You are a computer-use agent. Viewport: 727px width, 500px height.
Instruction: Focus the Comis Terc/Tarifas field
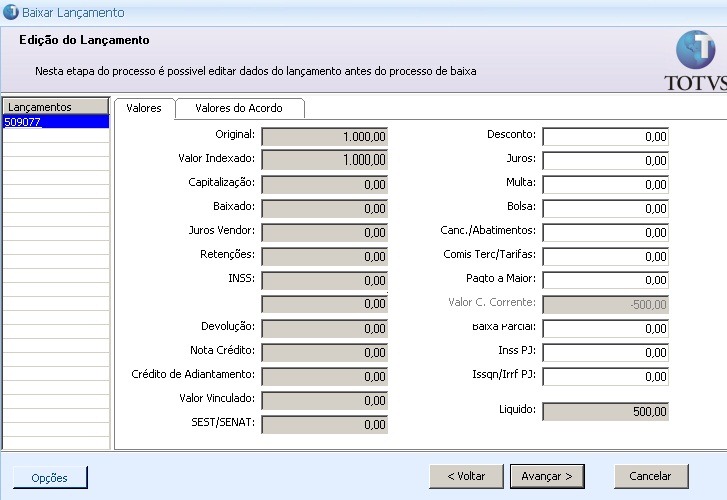[606, 256]
